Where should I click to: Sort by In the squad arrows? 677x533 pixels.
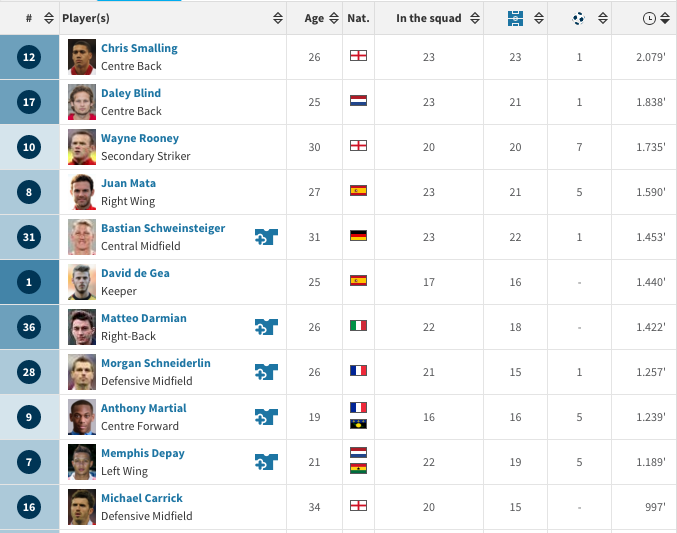click(x=475, y=18)
